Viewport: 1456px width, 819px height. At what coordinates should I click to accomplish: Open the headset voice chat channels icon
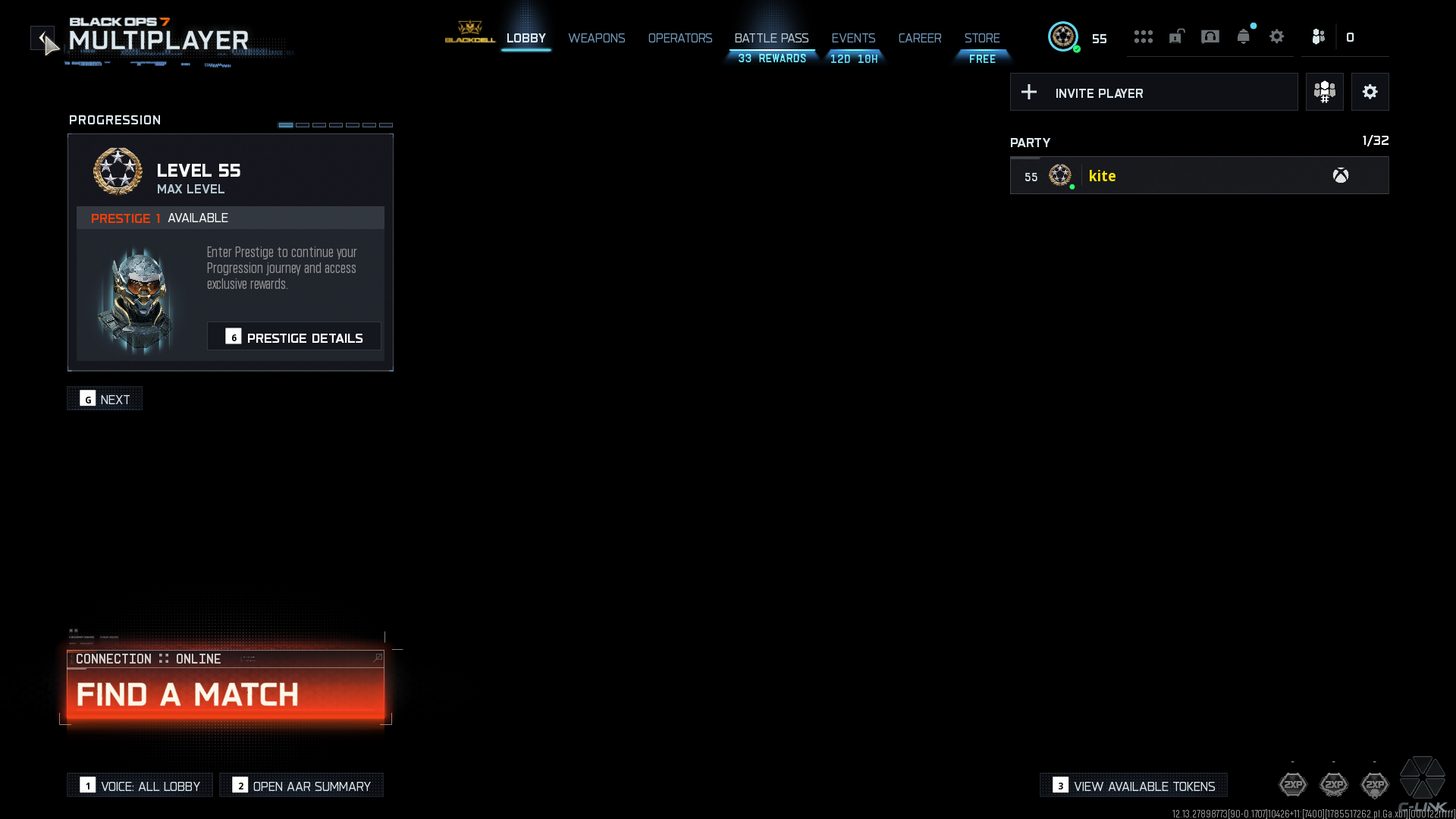[x=1210, y=36]
